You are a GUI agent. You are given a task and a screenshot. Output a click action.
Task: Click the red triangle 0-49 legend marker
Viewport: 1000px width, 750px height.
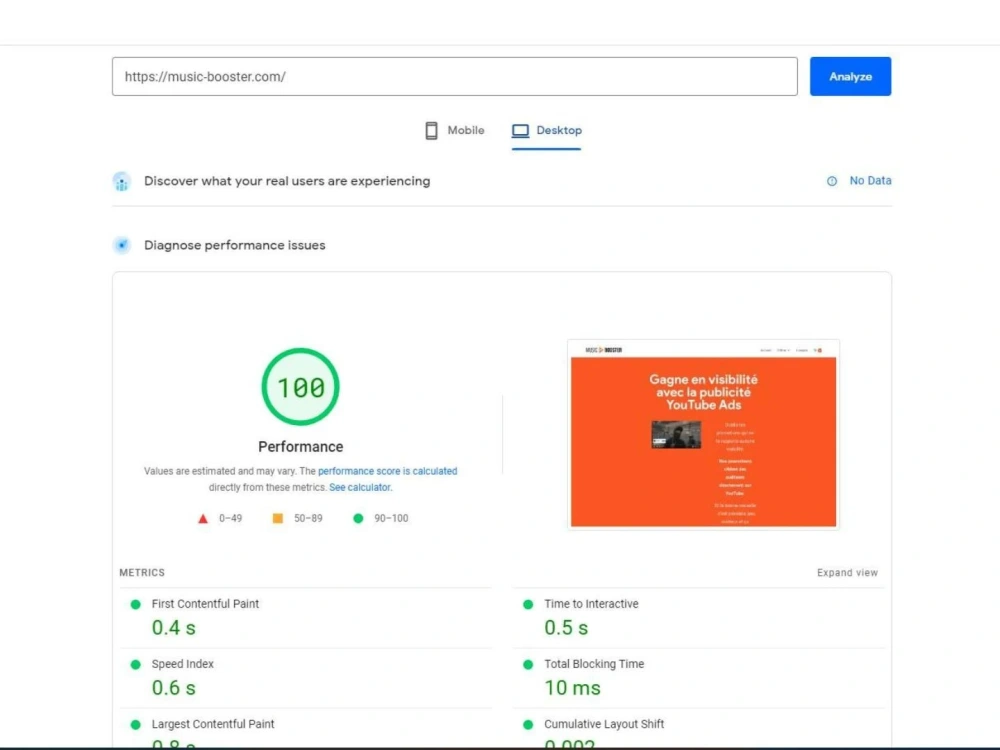click(x=203, y=518)
